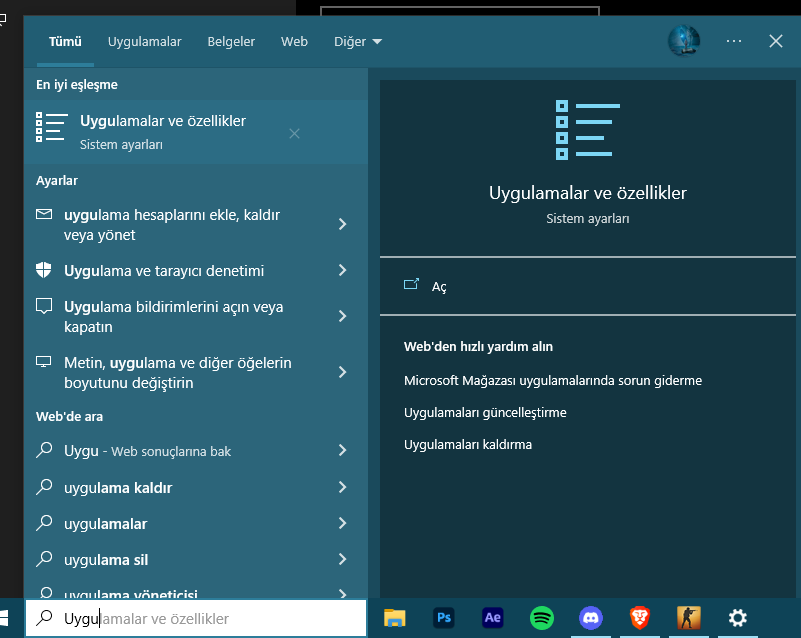Click the magnifier icon in search box

(44, 618)
